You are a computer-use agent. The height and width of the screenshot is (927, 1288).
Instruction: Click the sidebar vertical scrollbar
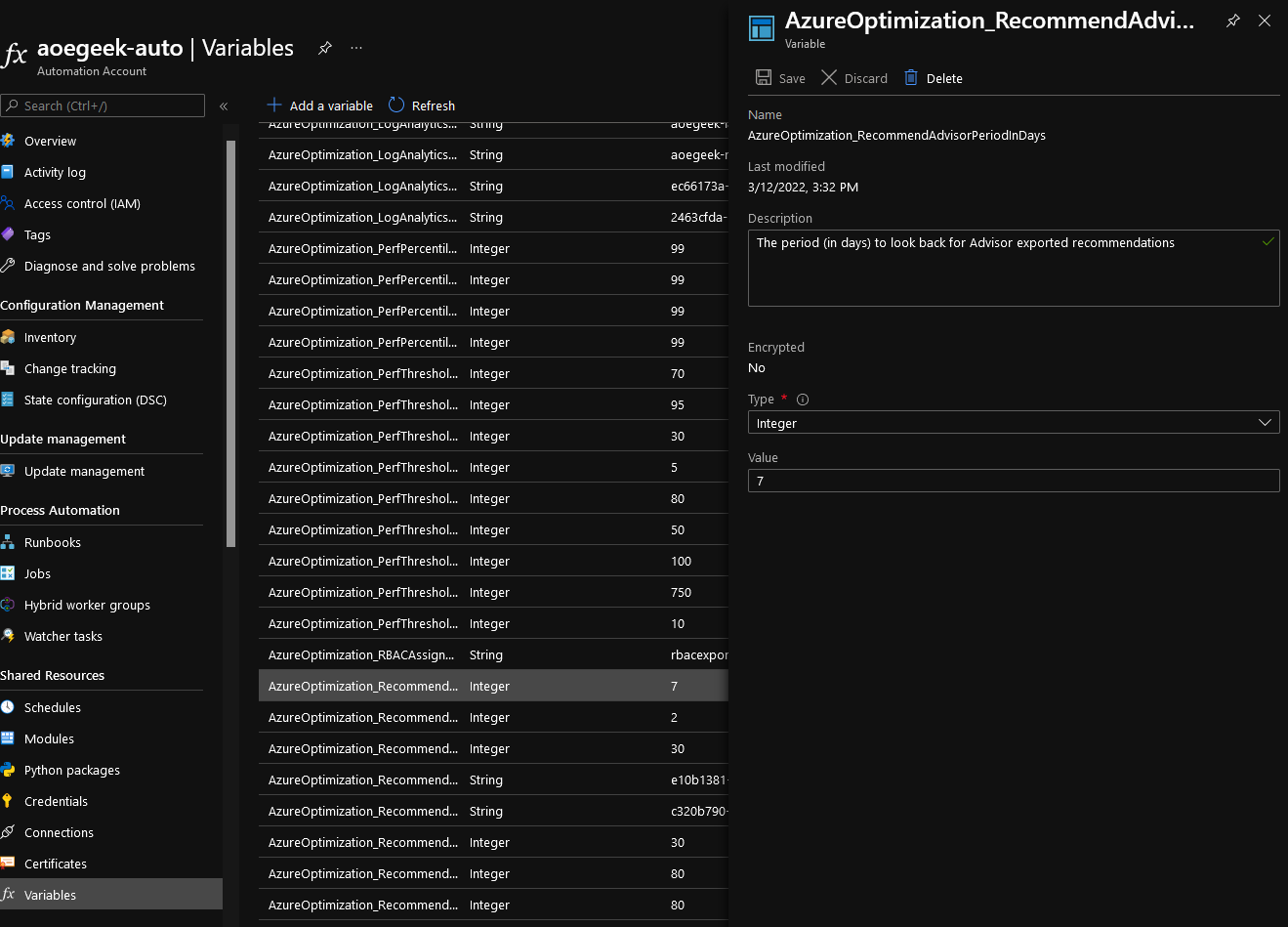point(230,344)
